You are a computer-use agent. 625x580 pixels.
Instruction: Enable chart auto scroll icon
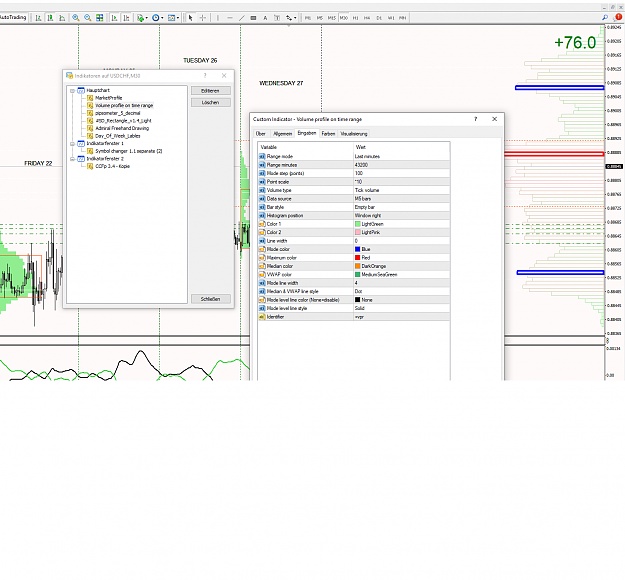point(114,18)
